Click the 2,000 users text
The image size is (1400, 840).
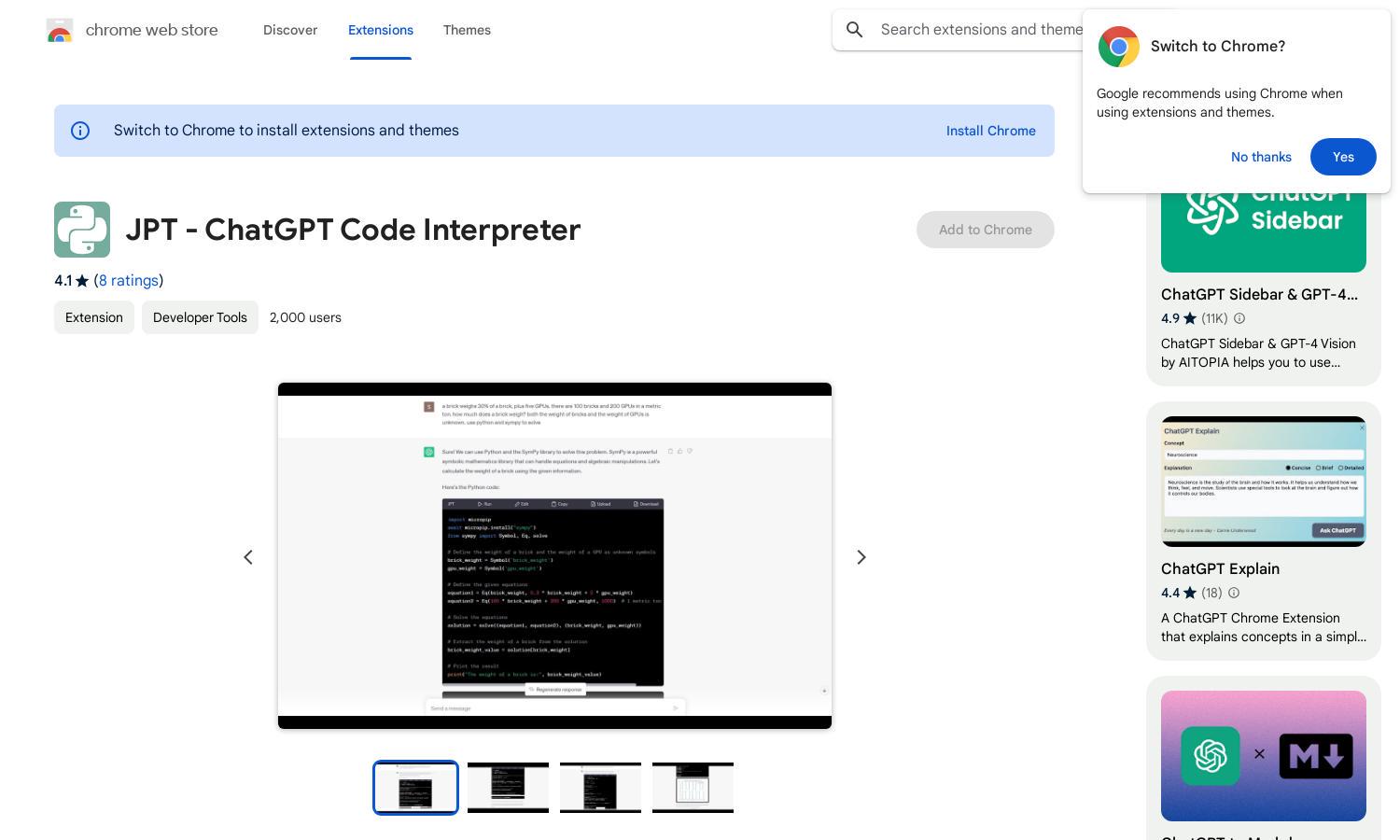click(305, 317)
